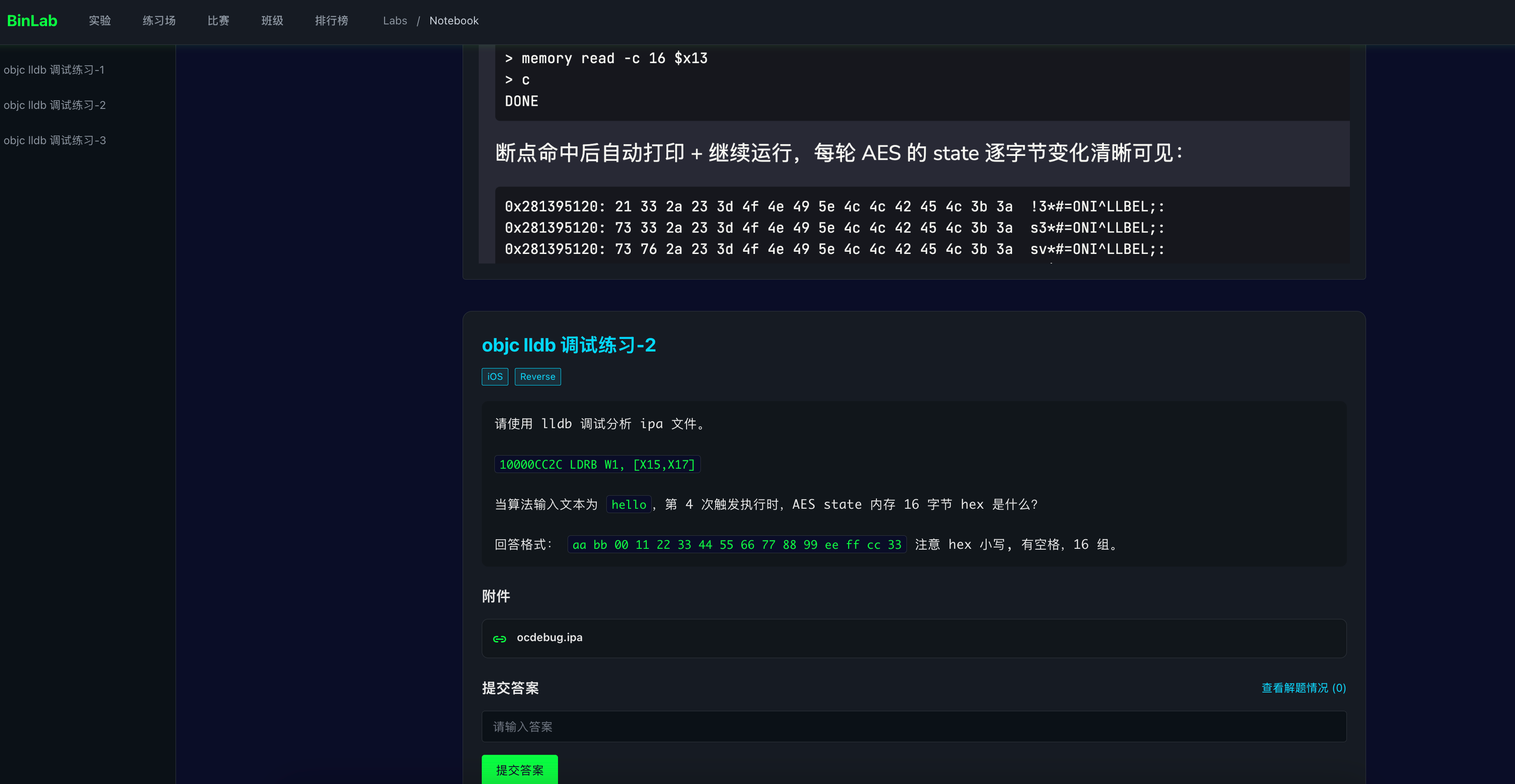Click the hello code chip in the question
1515x784 pixels.
(628, 504)
